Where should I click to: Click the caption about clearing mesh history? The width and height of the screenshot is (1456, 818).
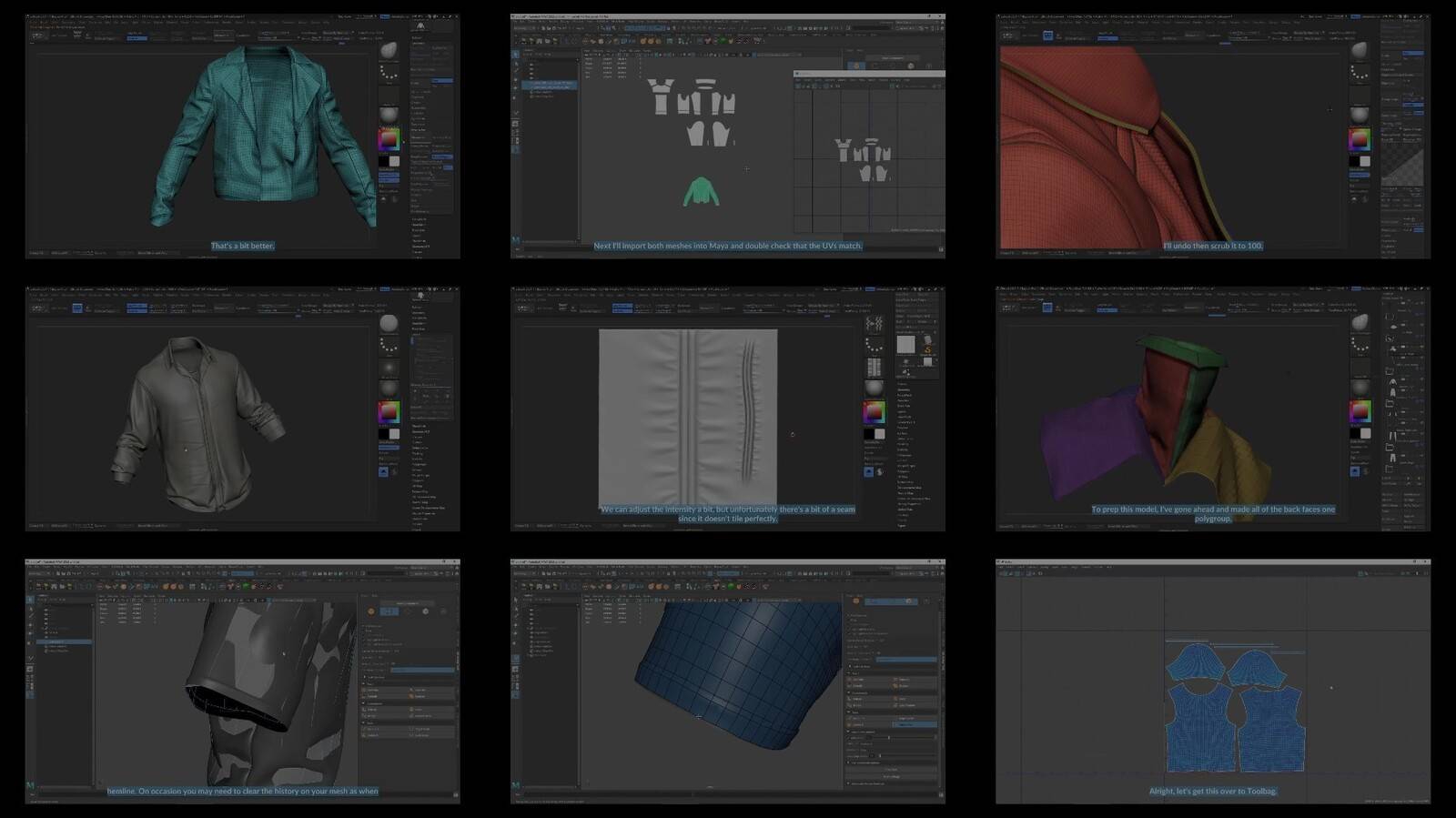coord(242,792)
